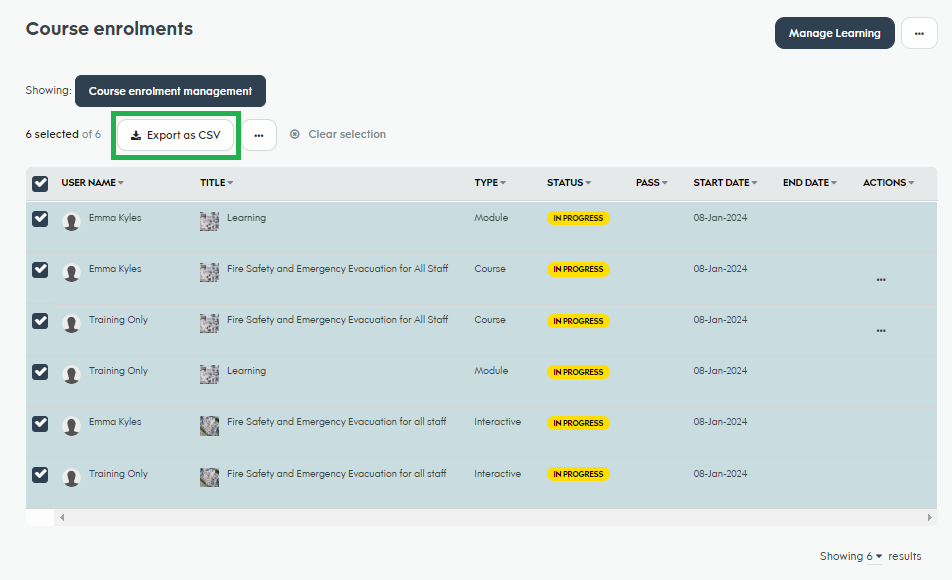Click the horizontal scrollbar right arrow
952x580 pixels.
[x=930, y=517]
